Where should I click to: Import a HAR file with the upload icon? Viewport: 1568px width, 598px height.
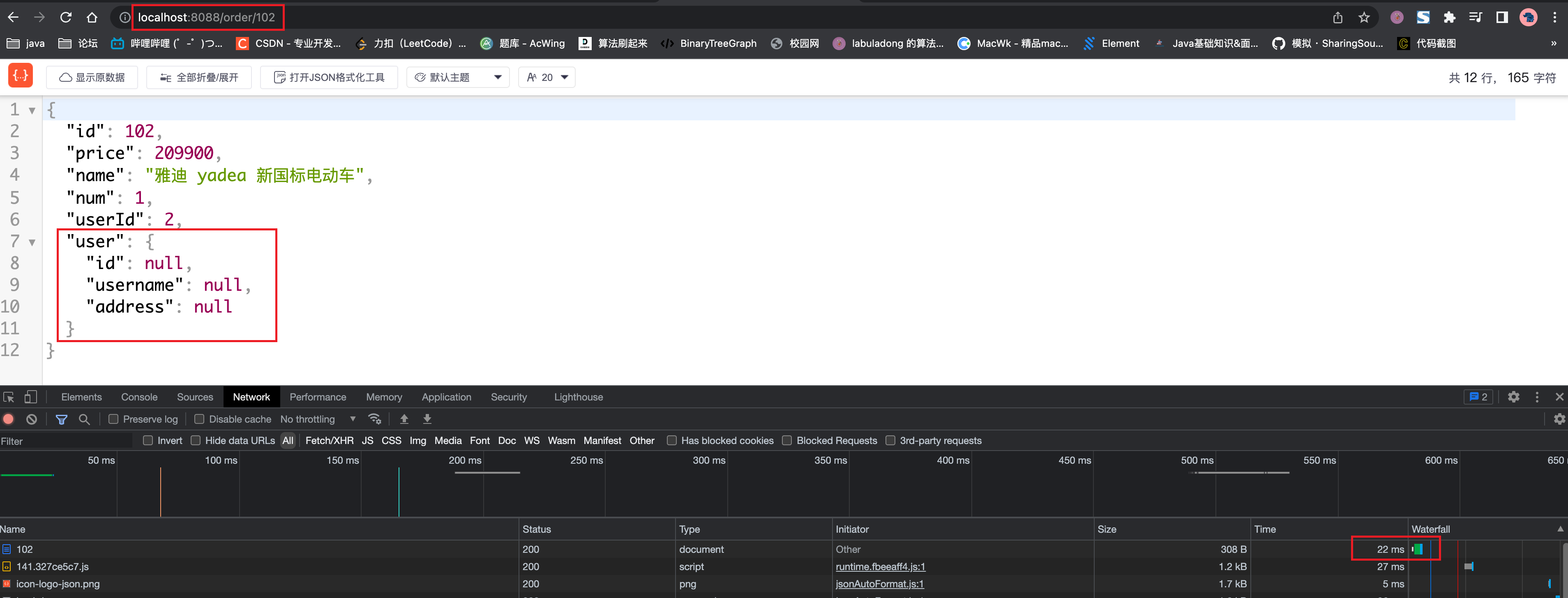[404, 419]
